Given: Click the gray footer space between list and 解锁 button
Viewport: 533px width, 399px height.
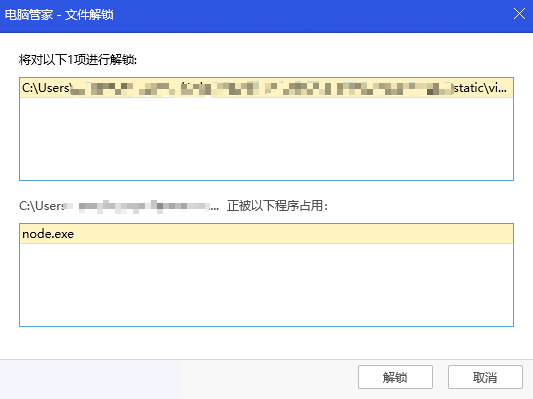Looking at the screenshot, I should (269, 379).
